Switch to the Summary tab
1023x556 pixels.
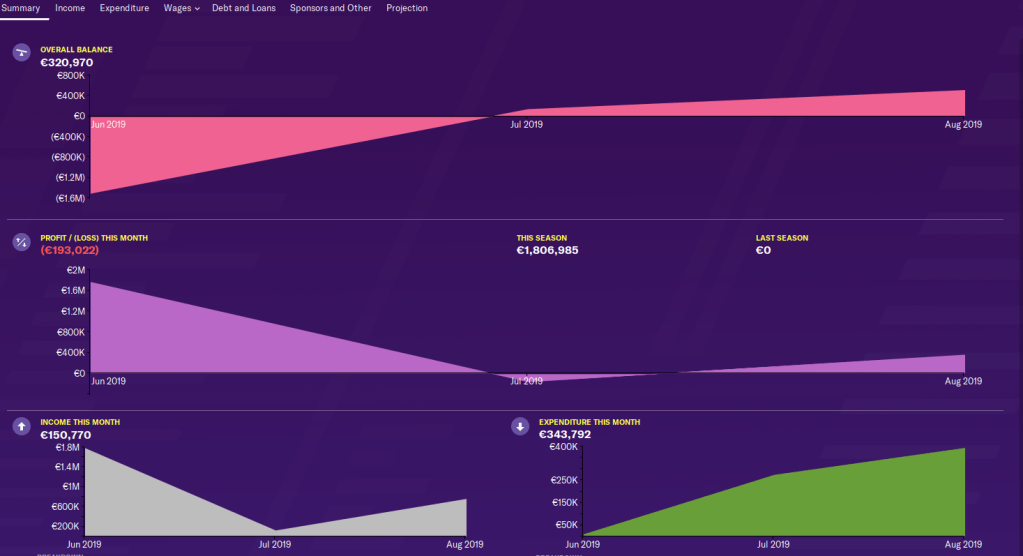pos(21,8)
